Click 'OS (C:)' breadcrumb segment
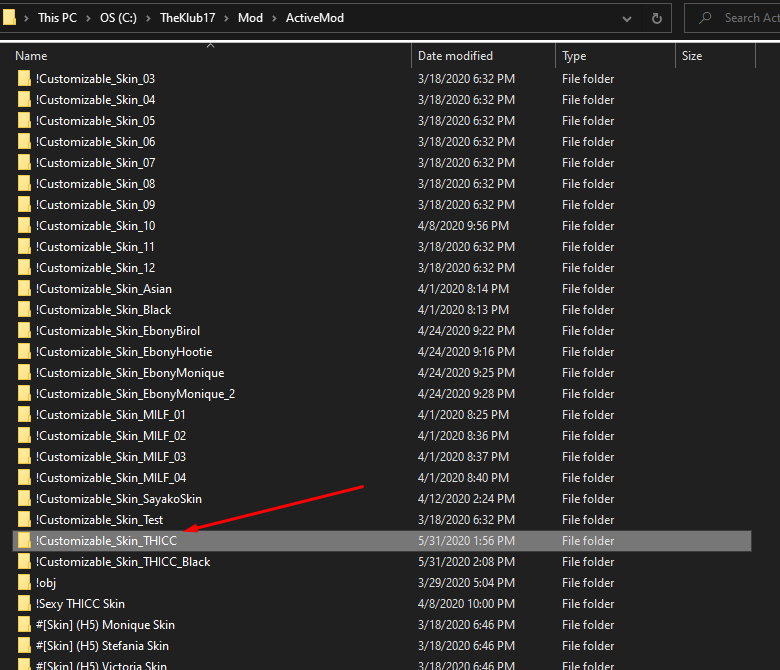The width and height of the screenshot is (780, 670). pyautogui.click(x=118, y=18)
